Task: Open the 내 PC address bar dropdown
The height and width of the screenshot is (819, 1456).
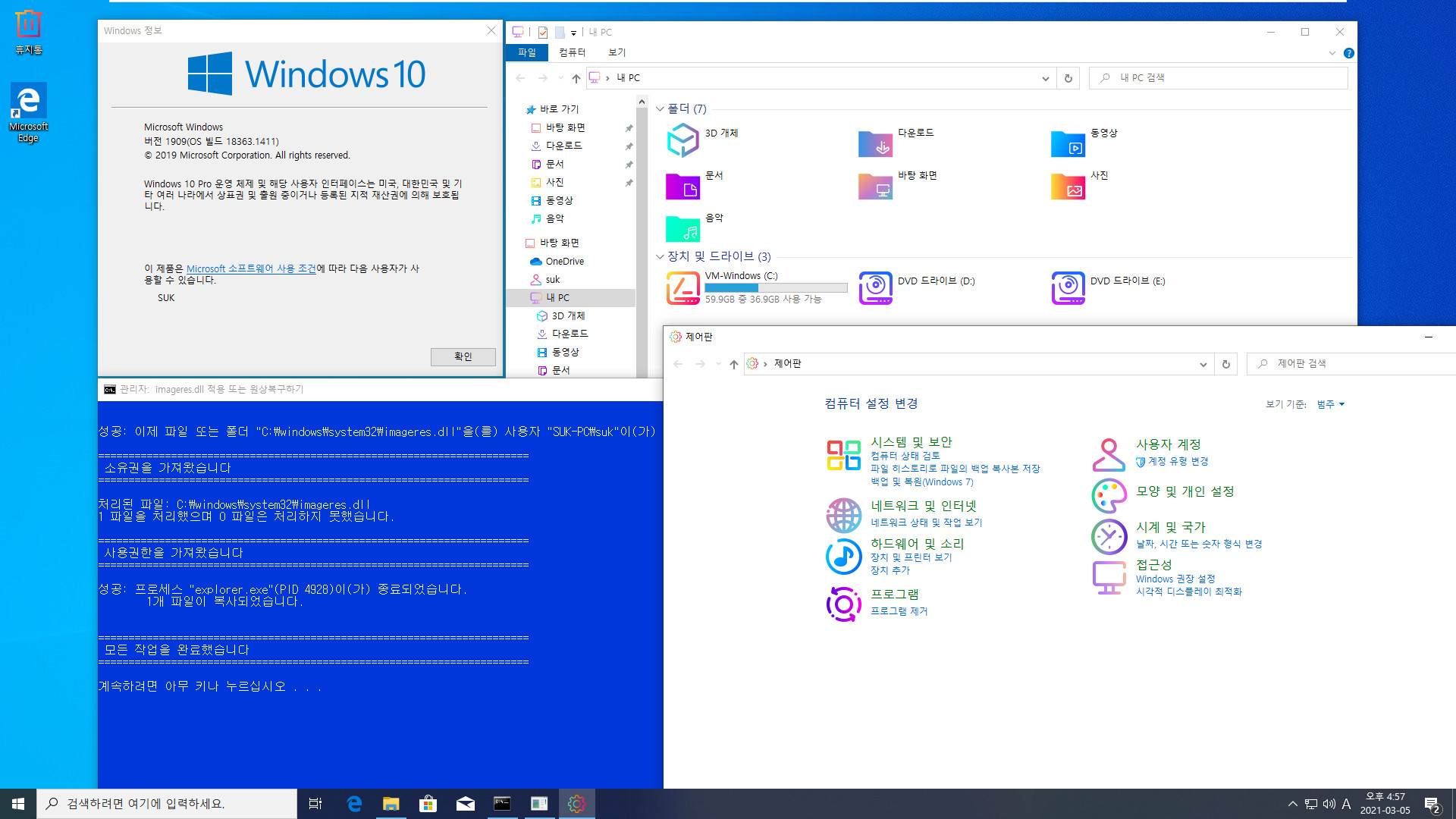Action: pos(1045,78)
